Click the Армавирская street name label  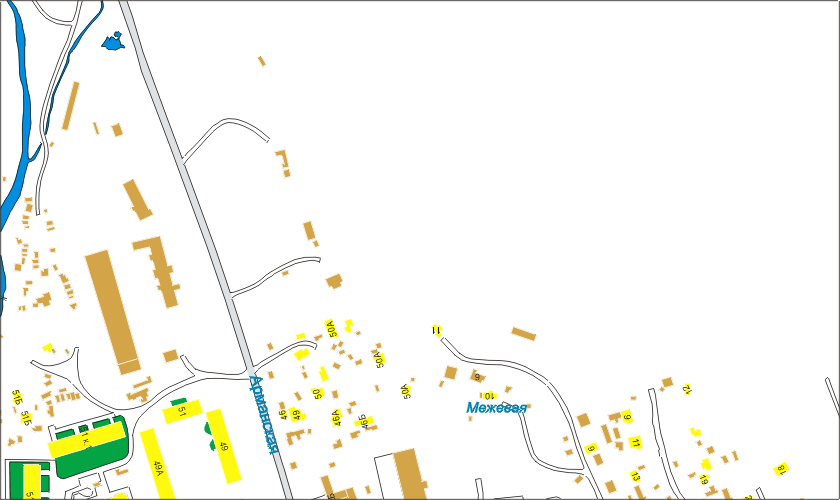pyautogui.click(x=262, y=414)
